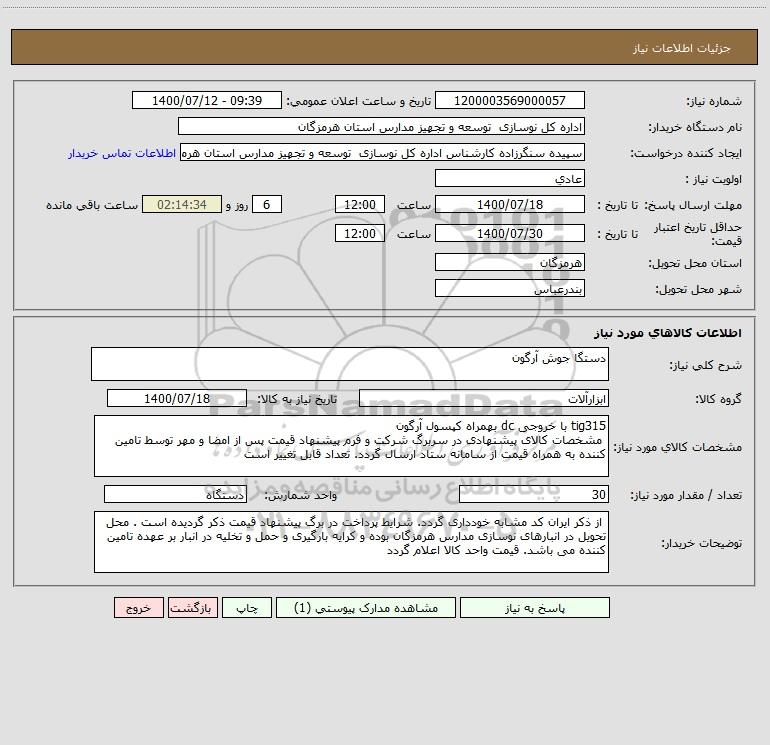Click the goods need date field 1400/07/18
770x745 pixels.
pyautogui.click(x=177, y=398)
